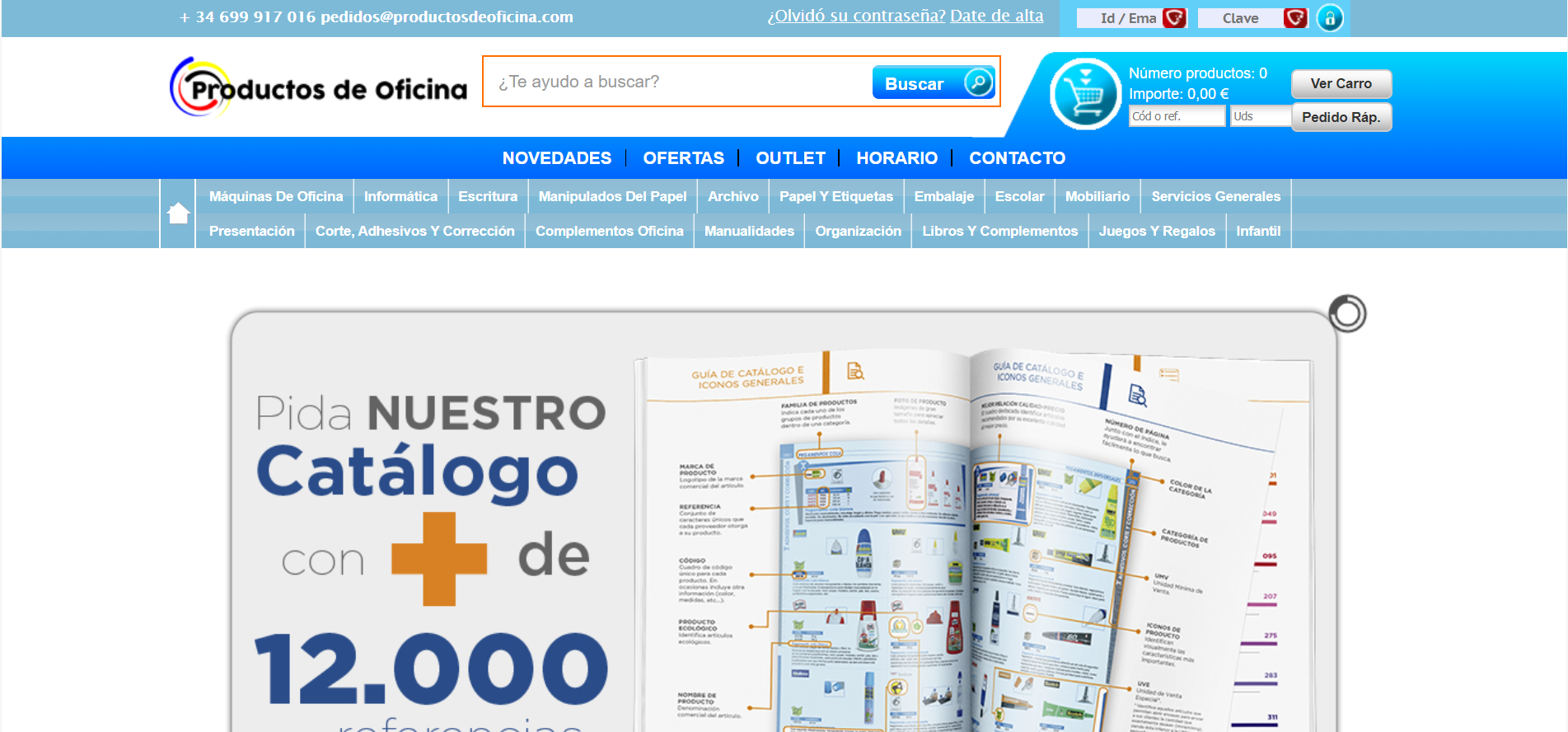
Task: Click the Pedido Ráp. button
Action: [1341, 117]
